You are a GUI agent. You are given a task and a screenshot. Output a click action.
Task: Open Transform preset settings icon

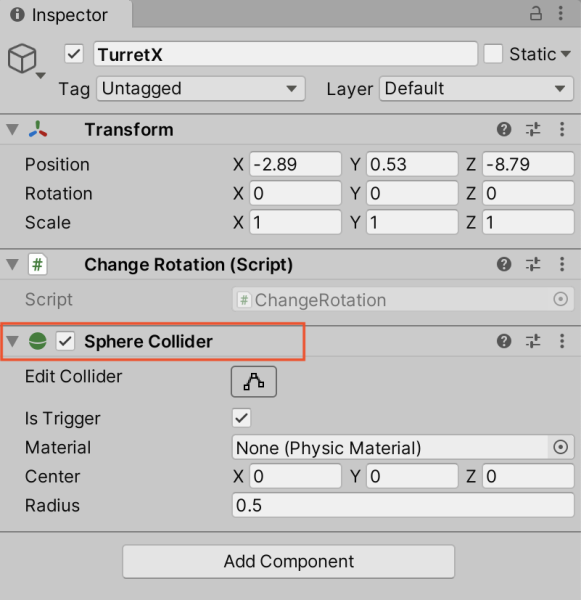point(533,129)
